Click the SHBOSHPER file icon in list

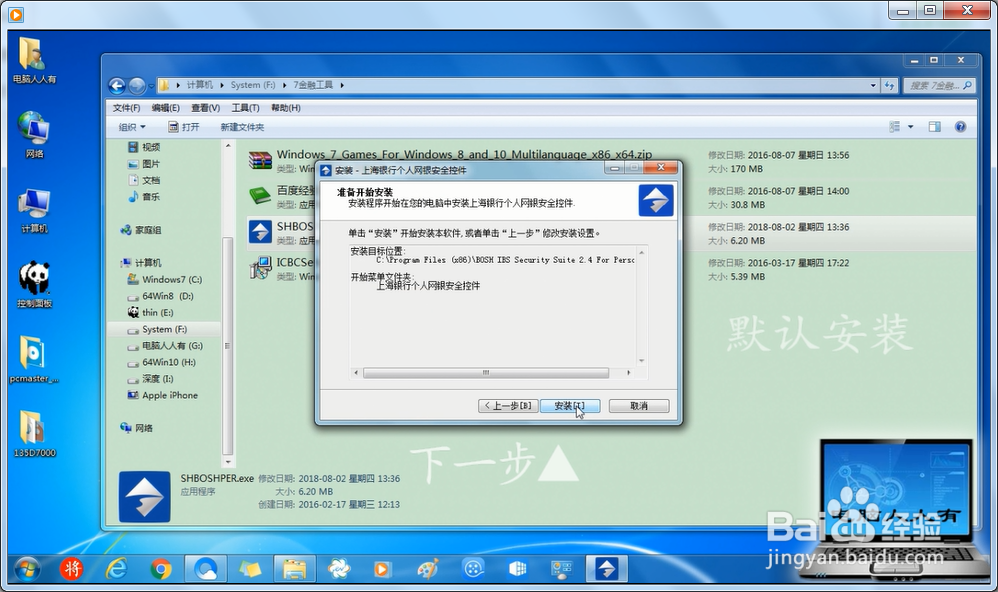260,232
